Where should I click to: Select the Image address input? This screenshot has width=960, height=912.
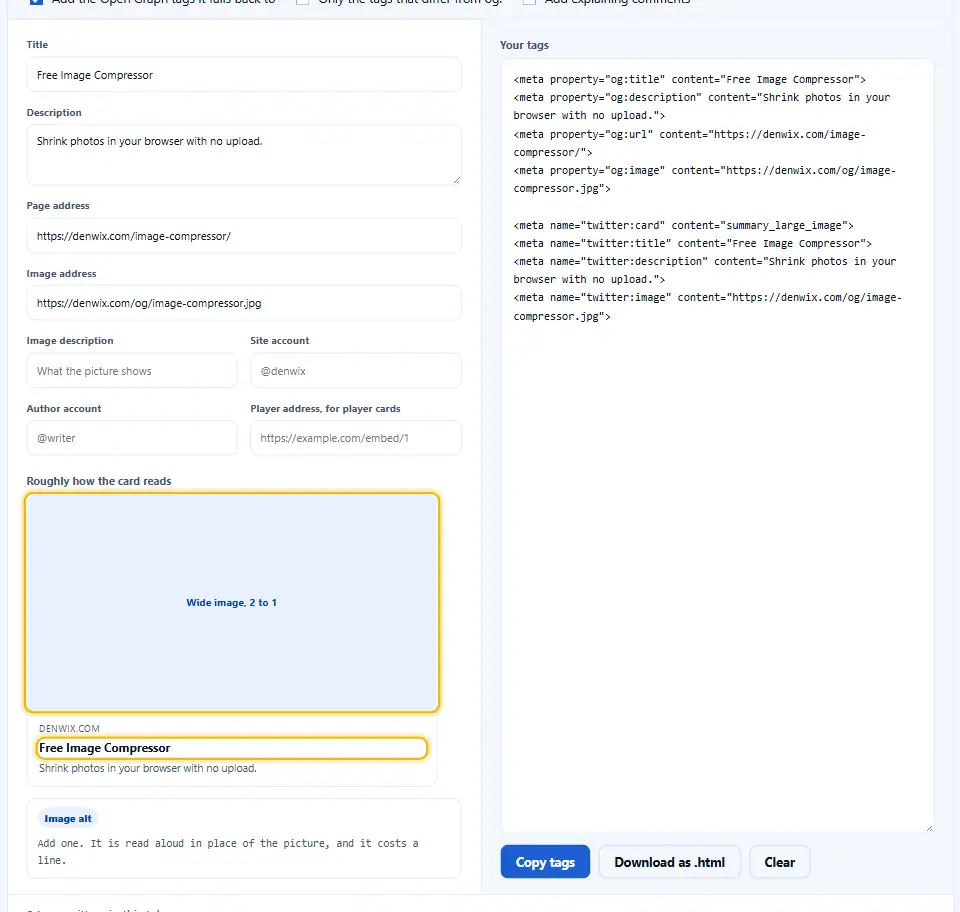click(x=244, y=303)
